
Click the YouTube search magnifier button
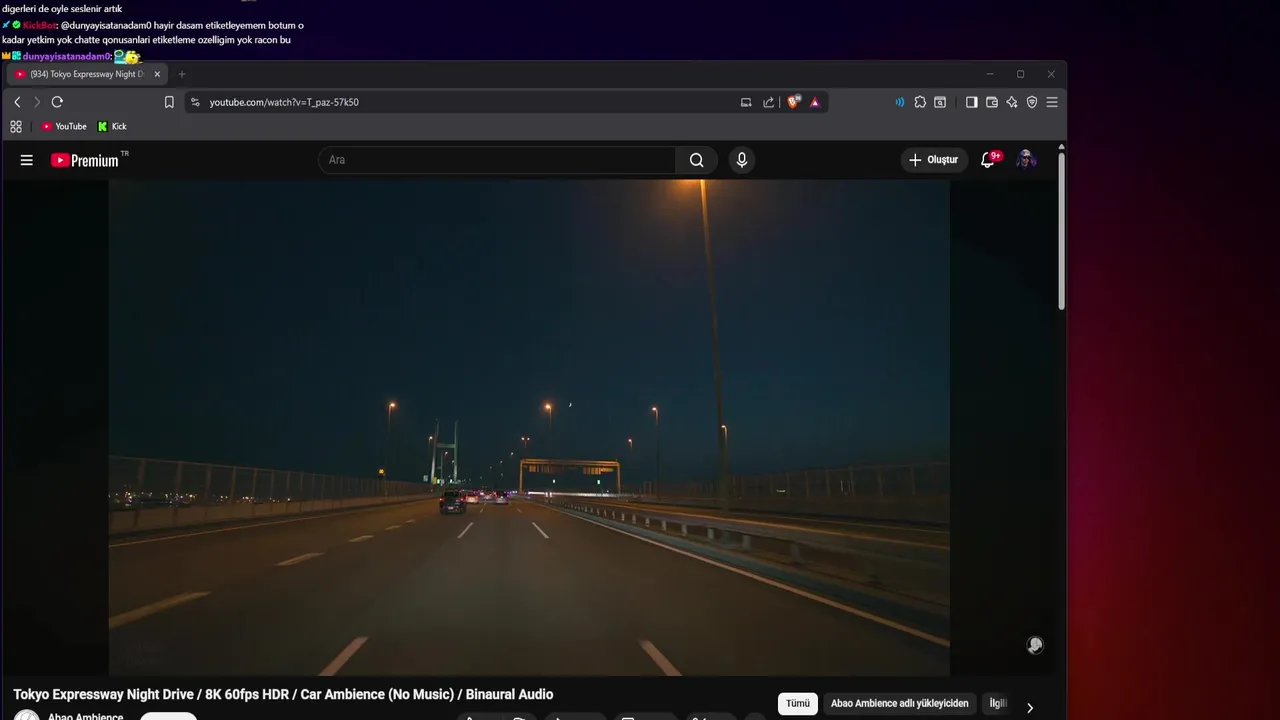697,160
